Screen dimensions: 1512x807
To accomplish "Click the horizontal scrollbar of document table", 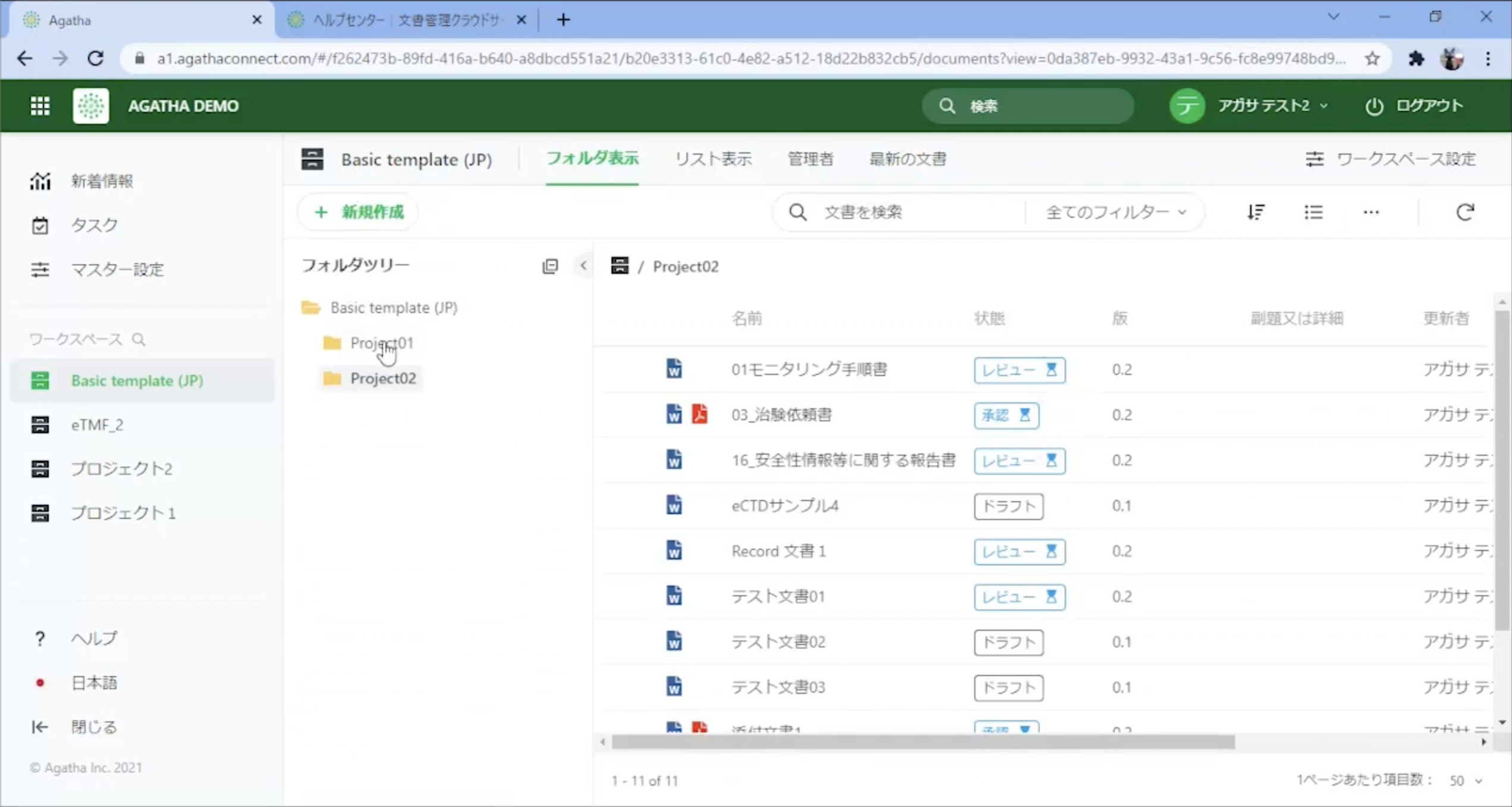I will [x=923, y=742].
